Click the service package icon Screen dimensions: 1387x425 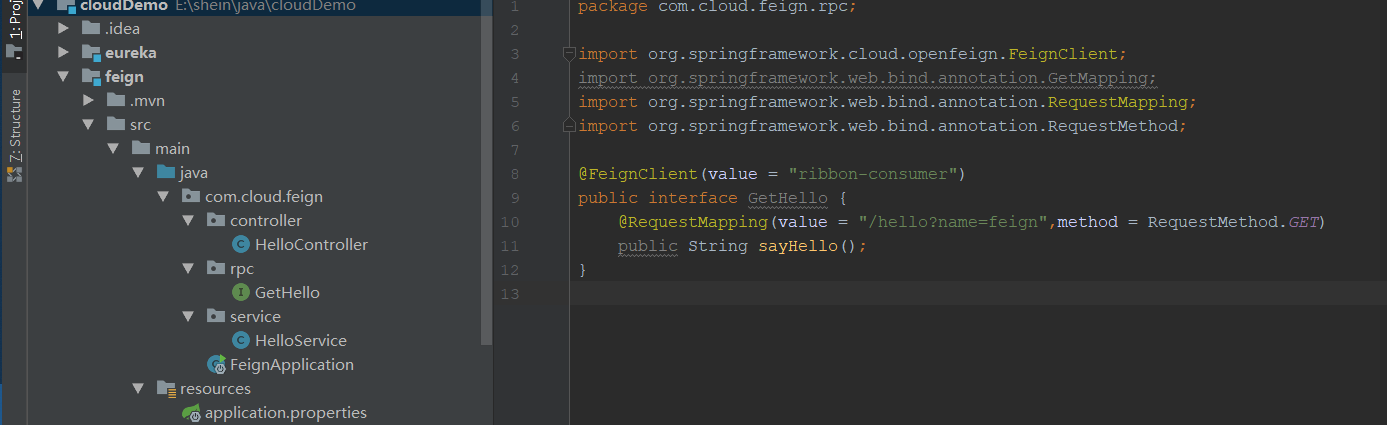click(x=215, y=316)
